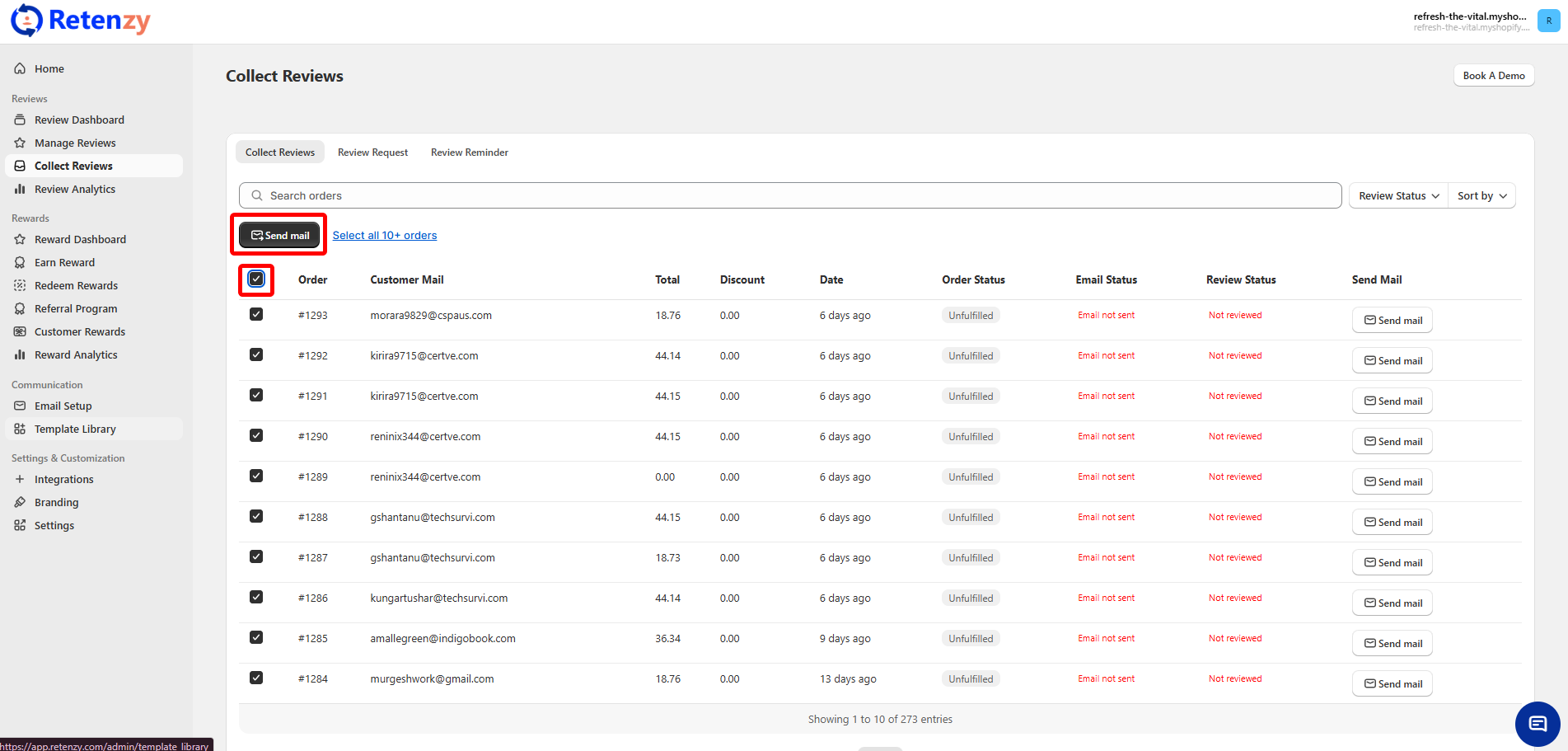
Task: Click the Home icon in sidebar
Action: tap(20, 68)
